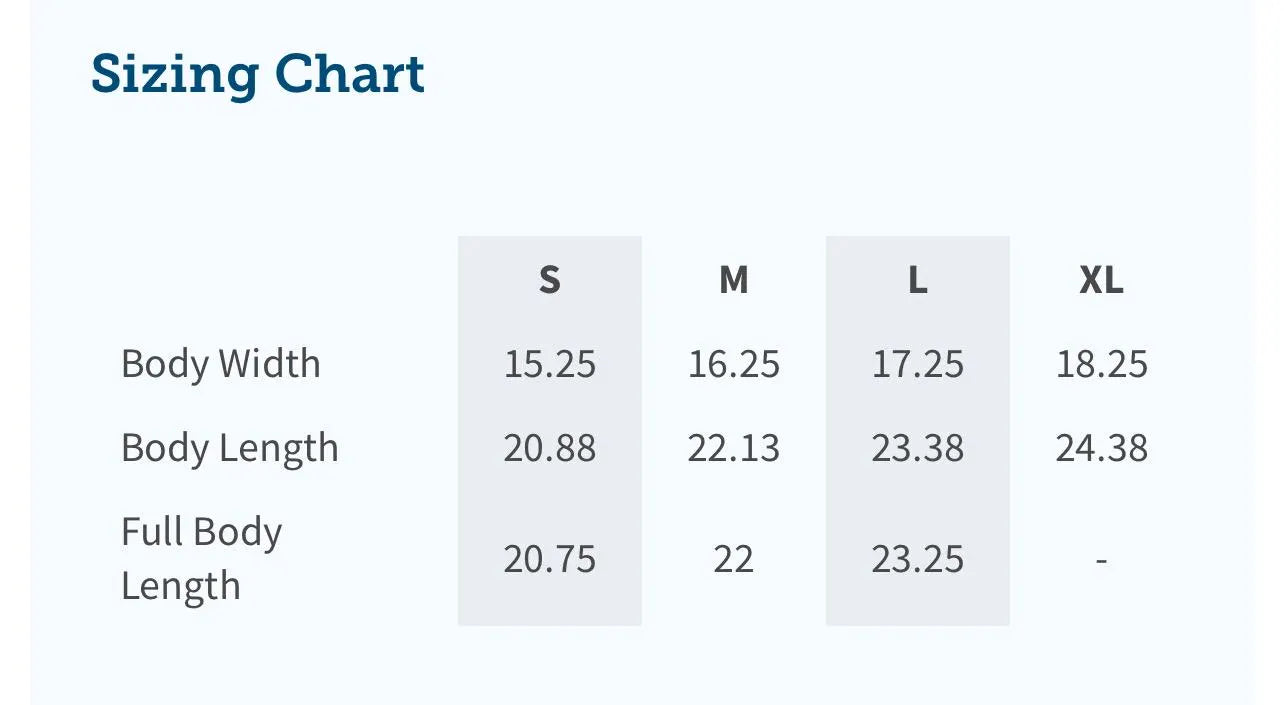The image size is (1284, 705).
Task: Click the 22.13 Body Length value
Action: (733, 447)
